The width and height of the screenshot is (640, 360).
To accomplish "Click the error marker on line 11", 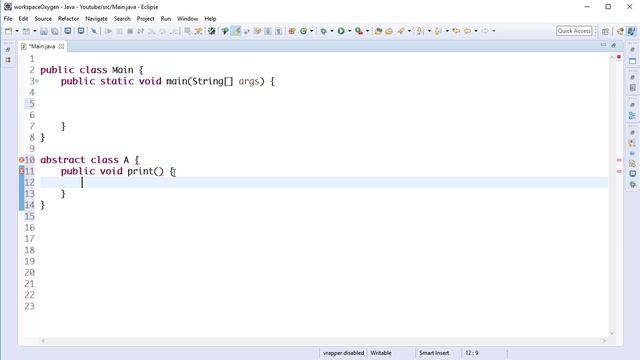I will click(x=22, y=171).
